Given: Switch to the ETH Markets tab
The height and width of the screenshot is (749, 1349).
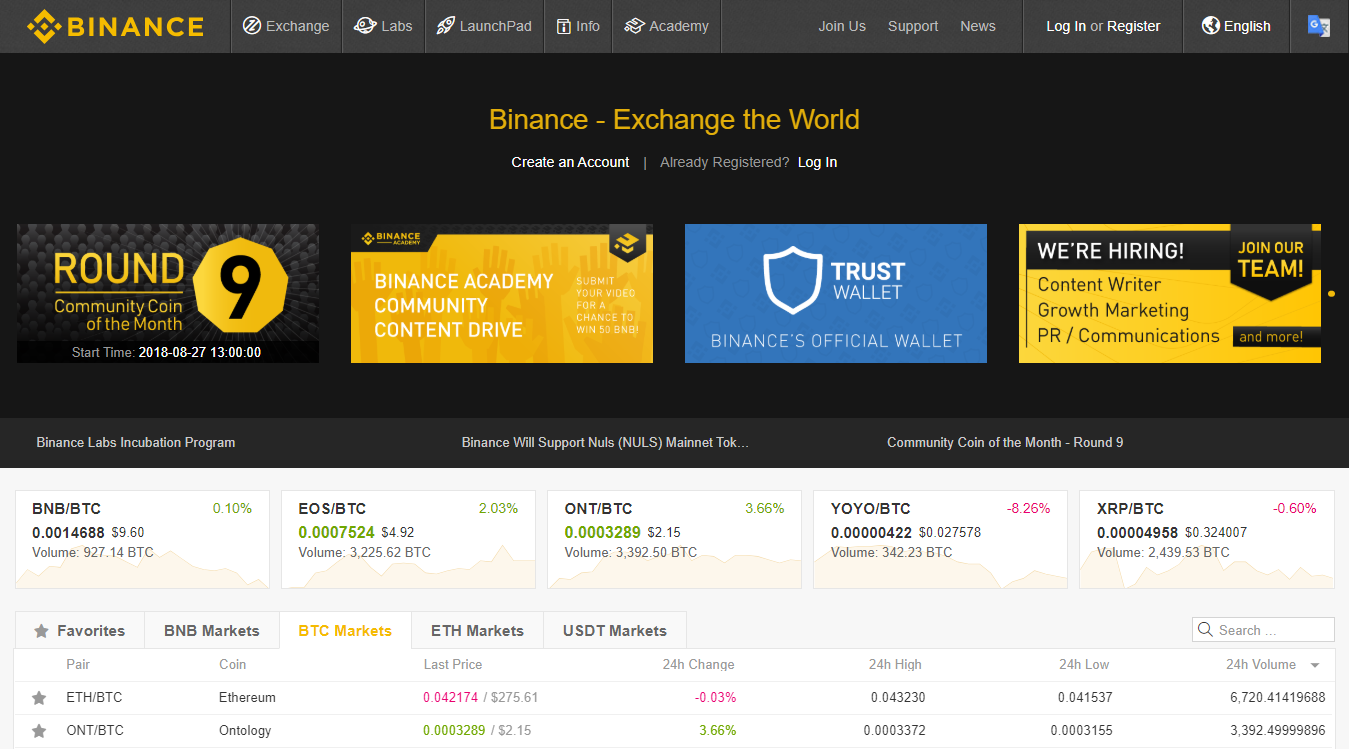Looking at the screenshot, I should pyautogui.click(x=477, y=631).
